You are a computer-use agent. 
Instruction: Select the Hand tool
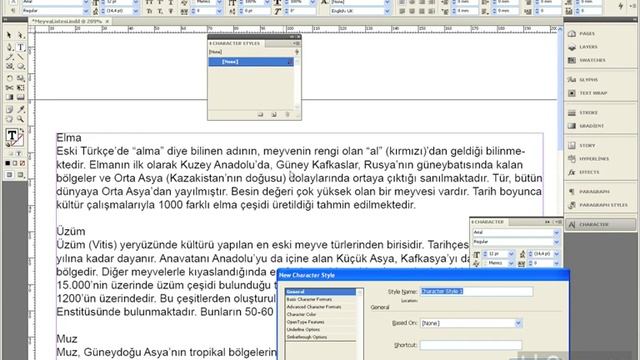tap(9, 119)
